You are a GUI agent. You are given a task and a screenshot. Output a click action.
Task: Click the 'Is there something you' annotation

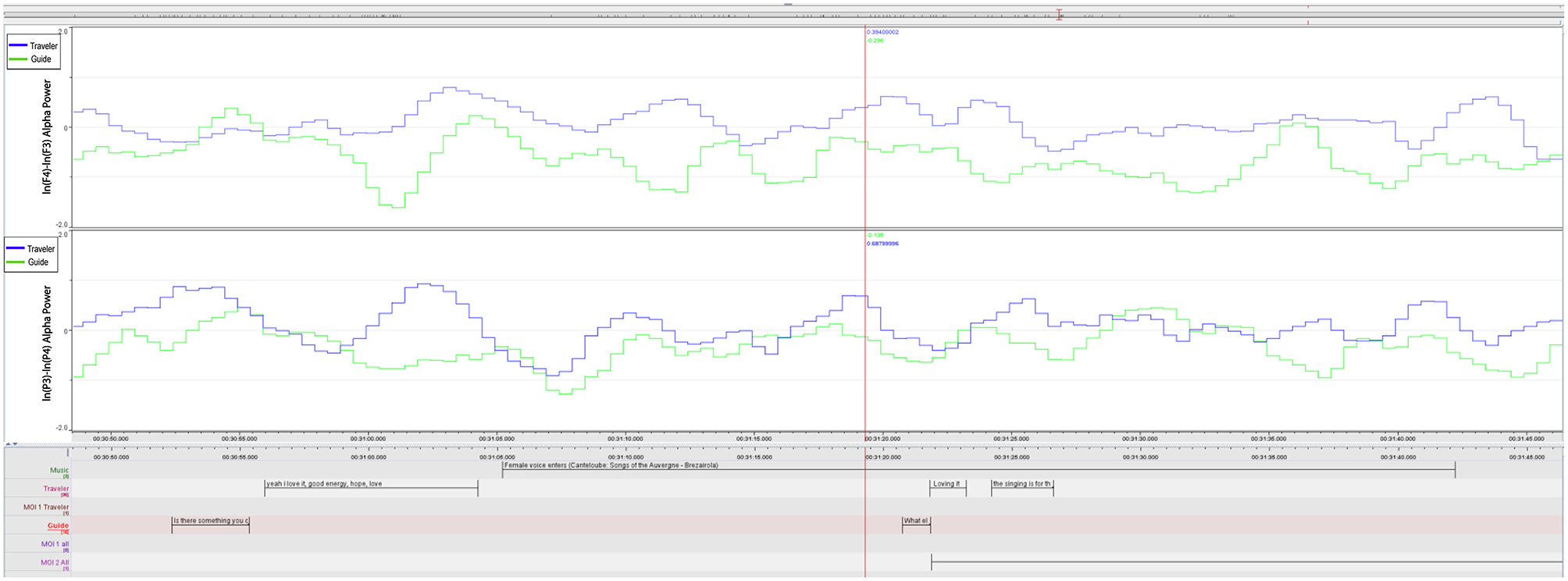[x=210, y=521]
